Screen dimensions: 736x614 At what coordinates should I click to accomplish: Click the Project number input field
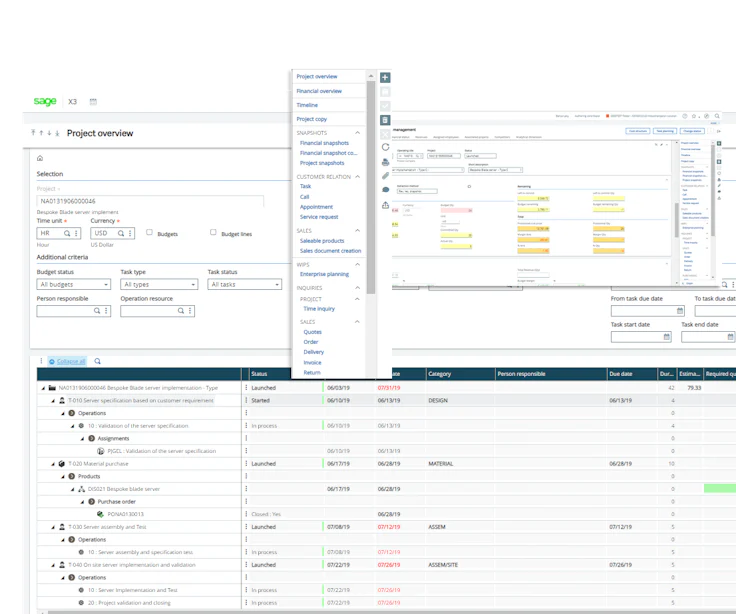tap(150, 201)
